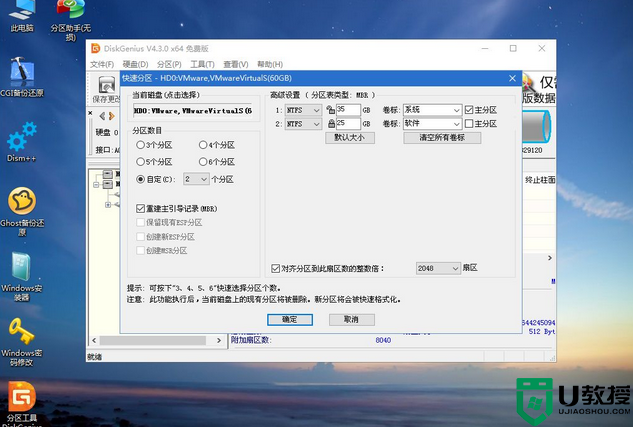Open the 帮助(H) menu
Image resolution: width=633 pixels, height=427 pixels.
pyautogui.click(x=270, y=65)
